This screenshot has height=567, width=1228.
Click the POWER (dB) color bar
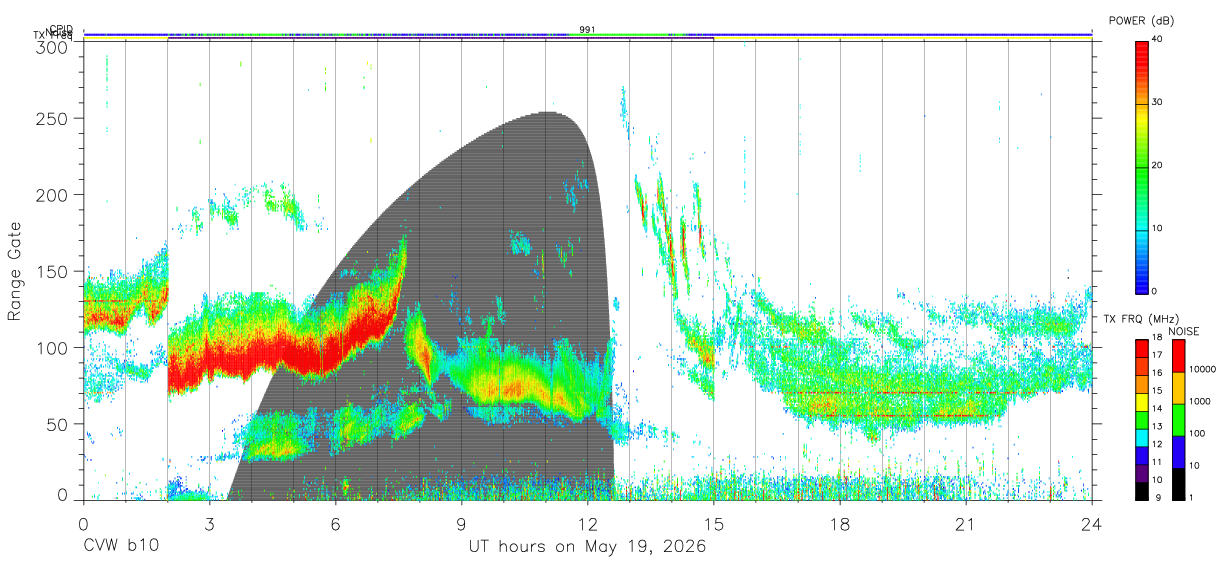[1141, 166]
